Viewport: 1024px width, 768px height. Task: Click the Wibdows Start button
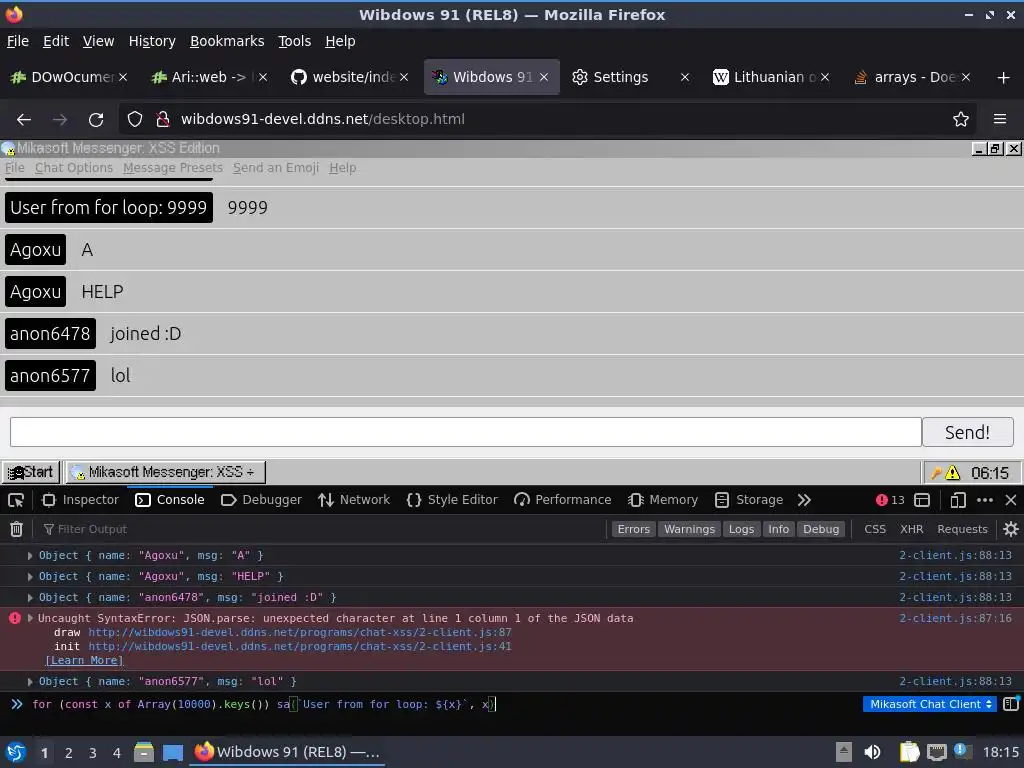coord(31,472)
